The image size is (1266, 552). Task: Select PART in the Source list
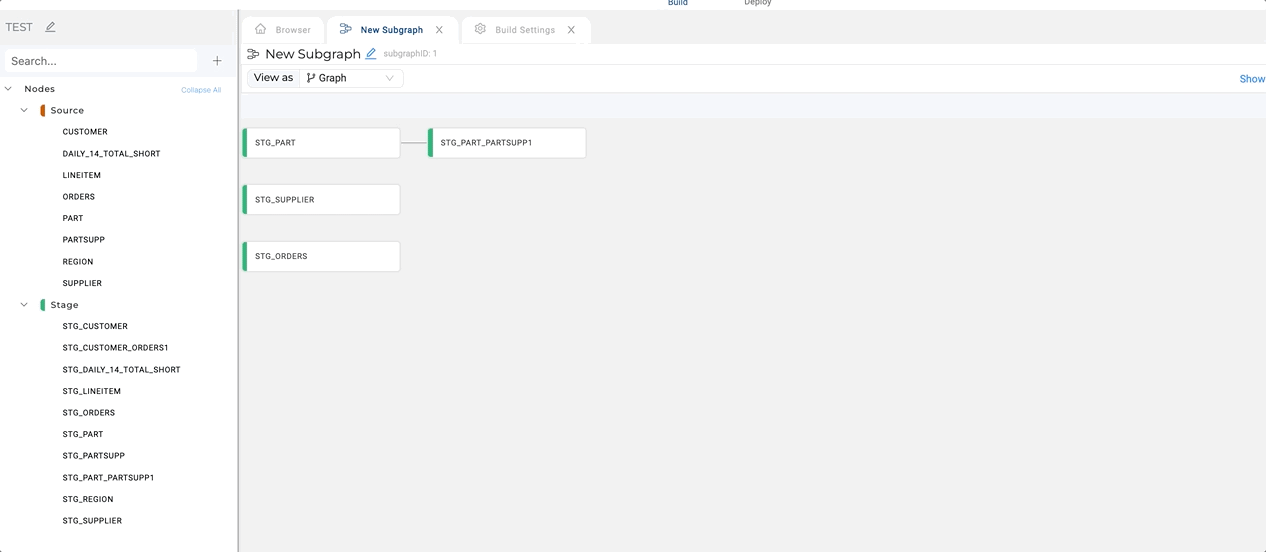click(x=73, y=218)
